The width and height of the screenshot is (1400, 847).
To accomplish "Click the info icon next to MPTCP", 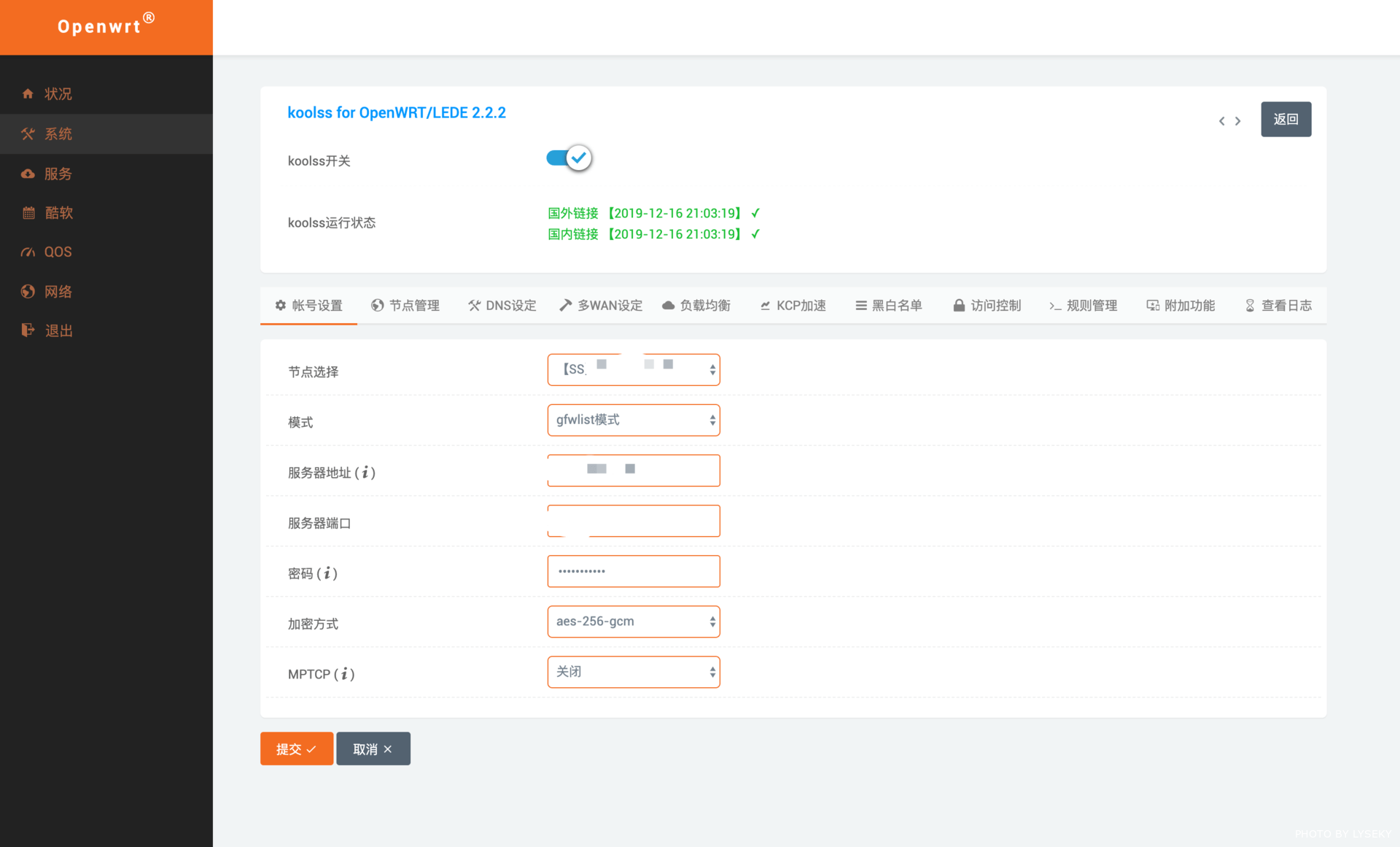I will click(x=345, y=674).
